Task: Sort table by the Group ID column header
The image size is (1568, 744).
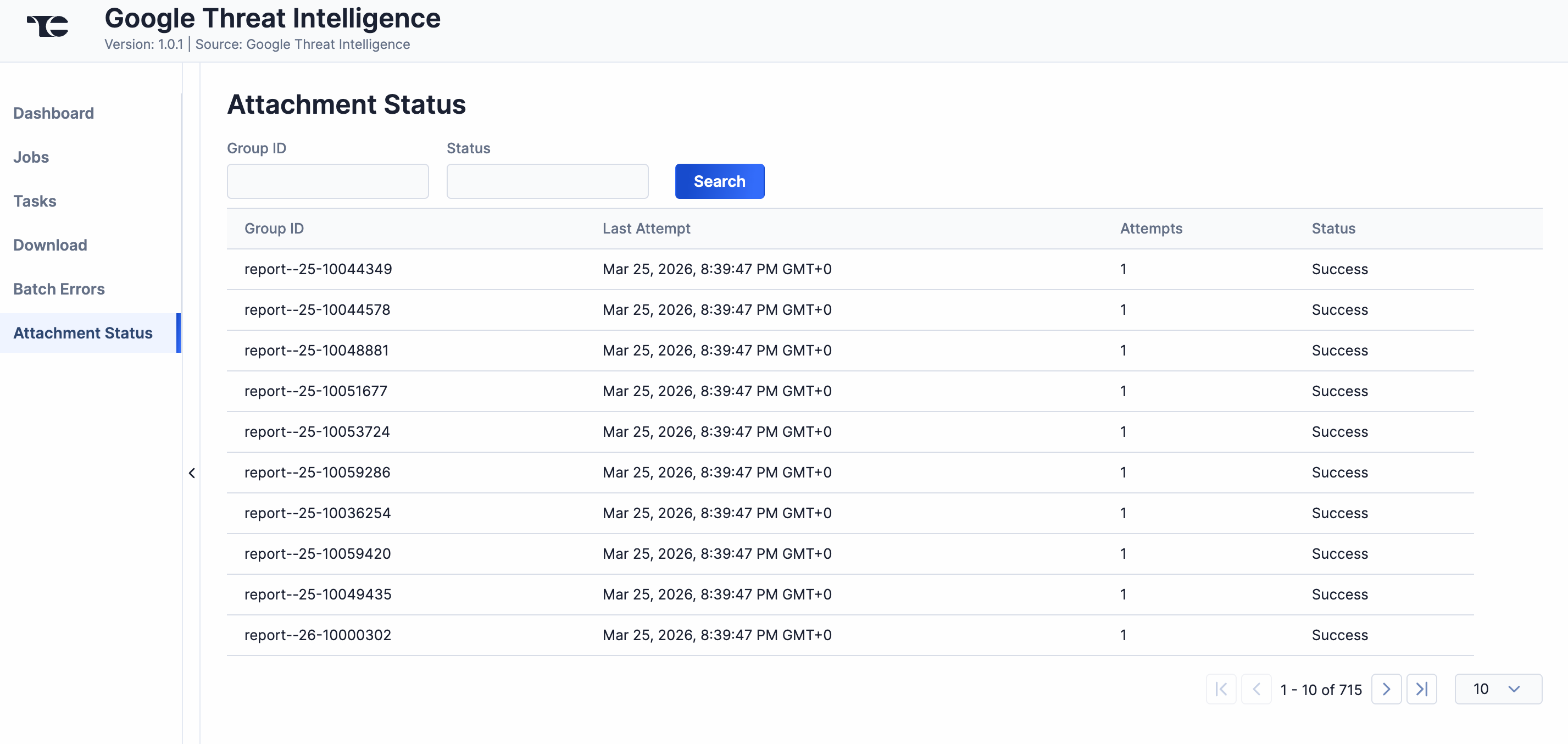Action: (274, 229)
